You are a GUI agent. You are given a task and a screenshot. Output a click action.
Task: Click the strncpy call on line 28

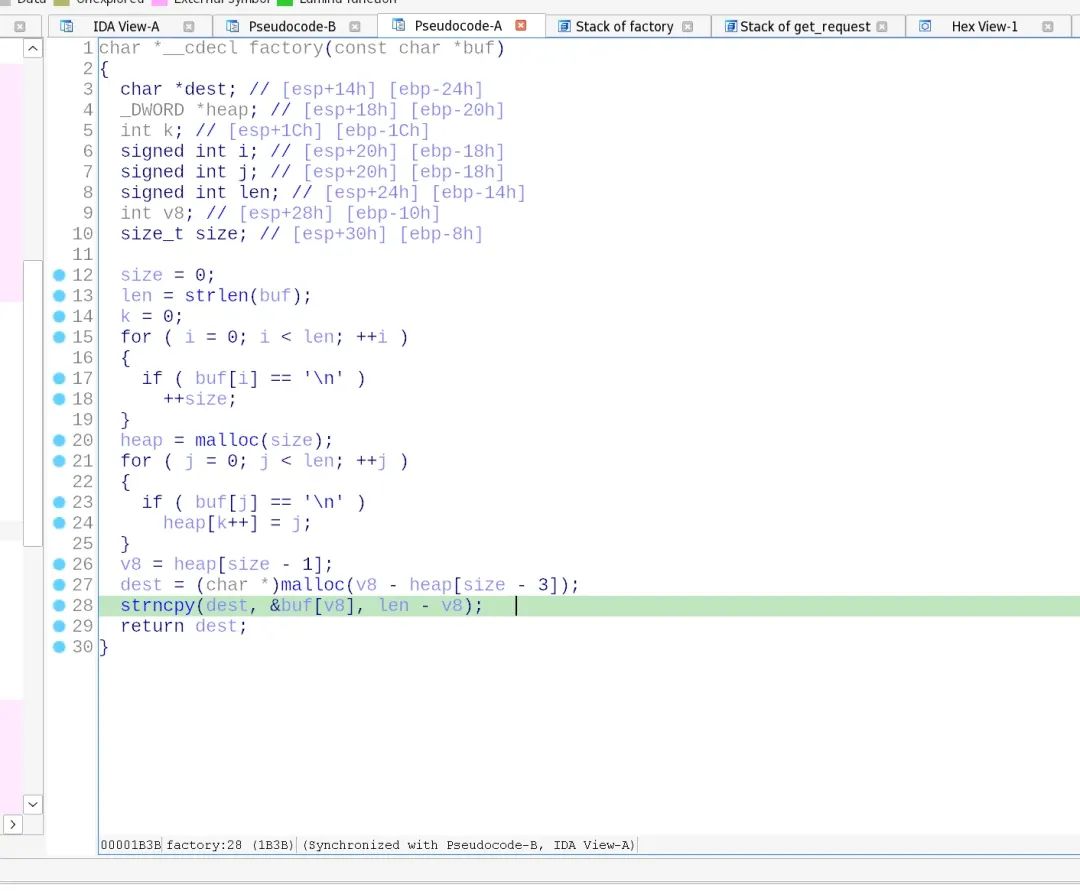tap(158, 605)
